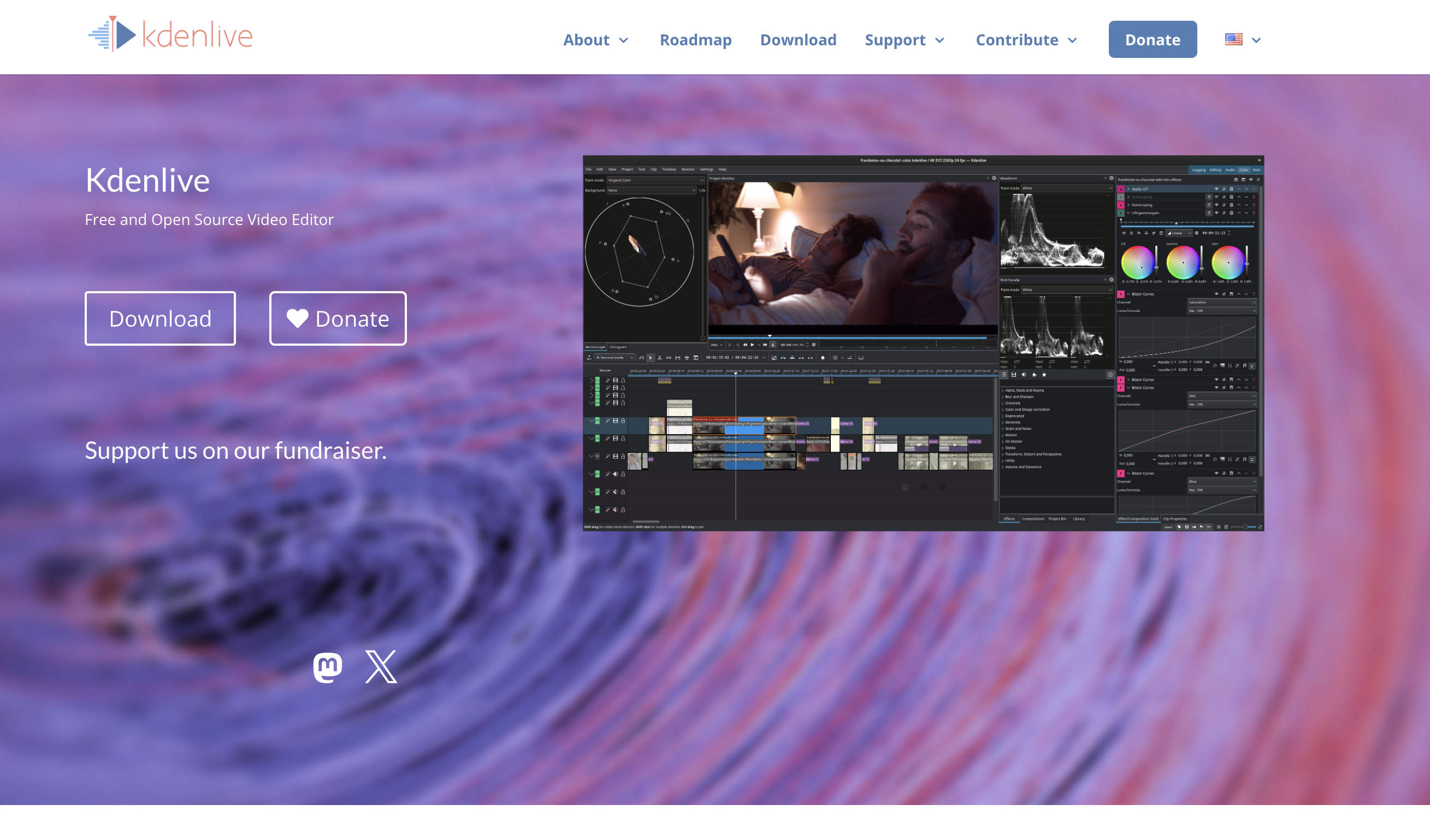Select the second carousel dot indicator

point(923,487)
